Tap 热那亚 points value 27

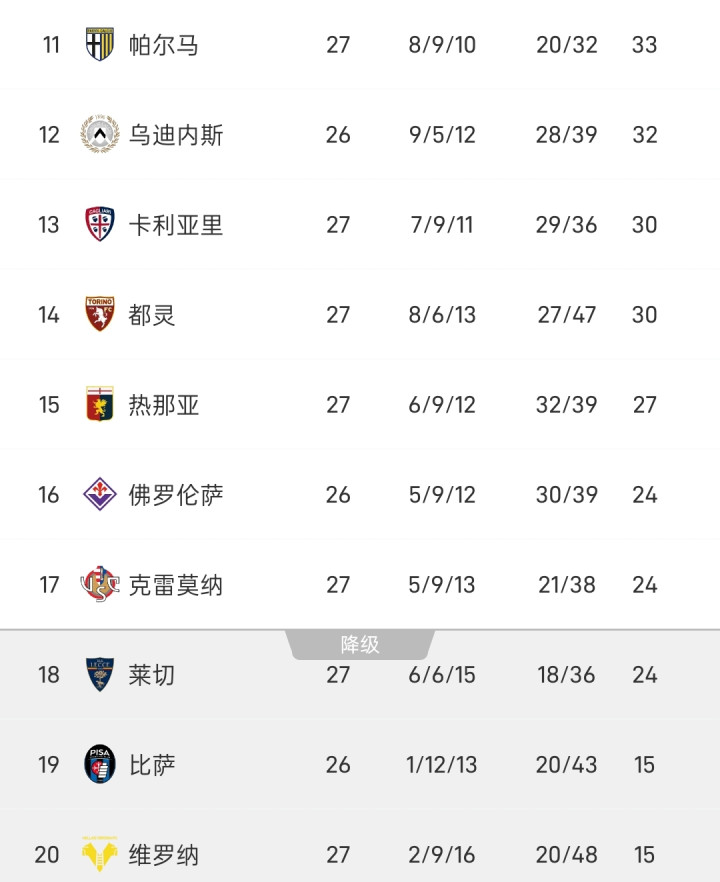tap(645, 405)
